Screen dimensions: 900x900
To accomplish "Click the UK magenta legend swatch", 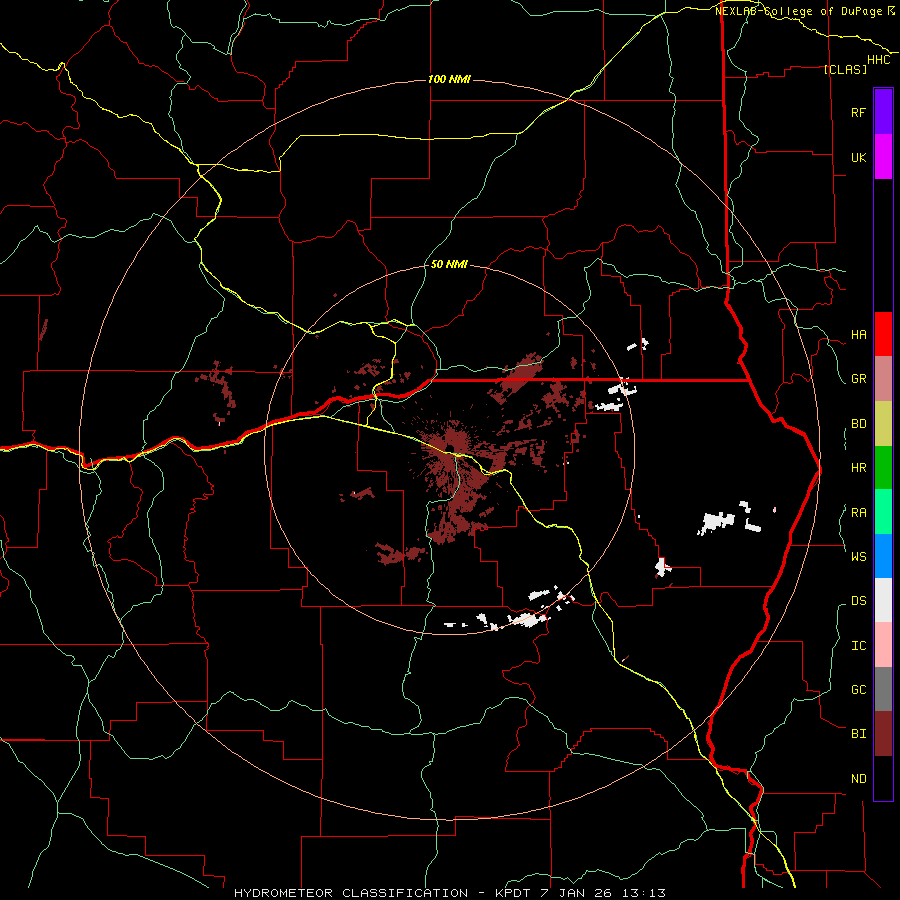I will [x=883, y=157].
